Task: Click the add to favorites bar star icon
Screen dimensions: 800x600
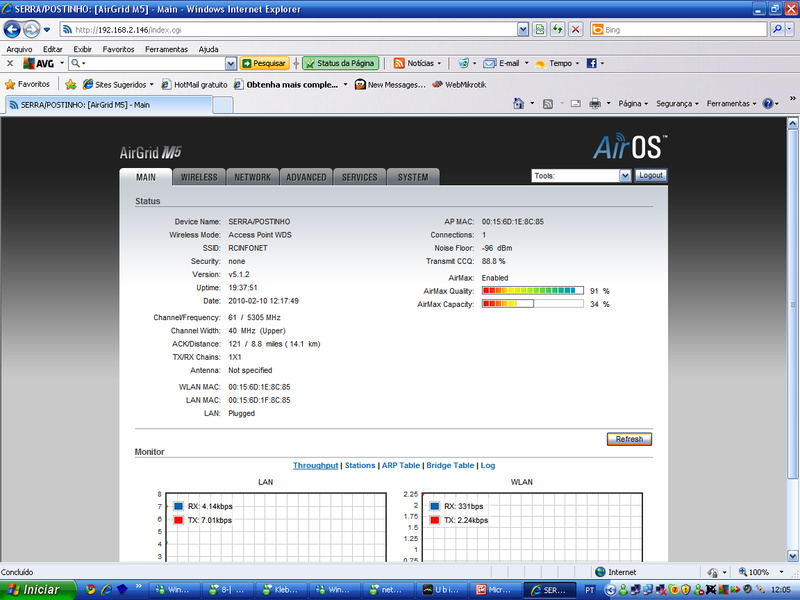Action: (x=70, y=84)
